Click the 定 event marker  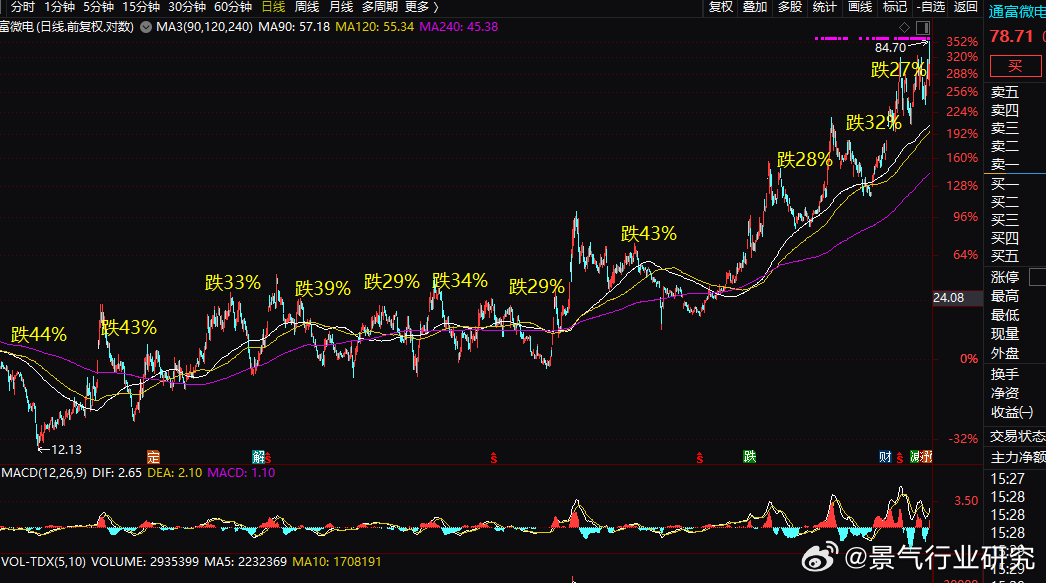coord(153,457)
